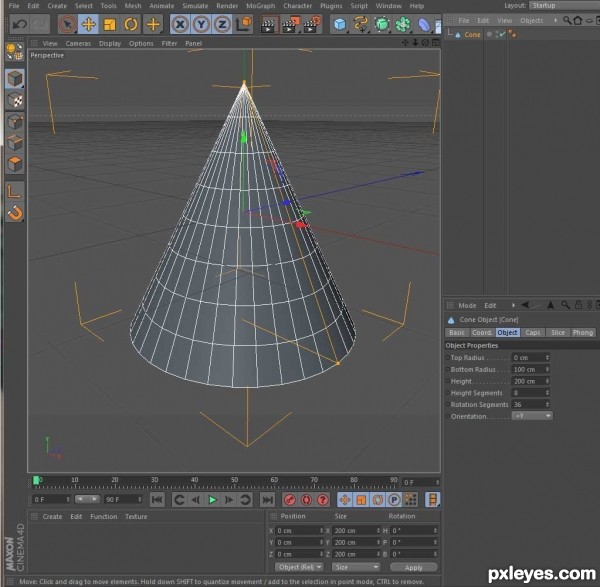Switch the coordinate system icon

click(243, 24)
